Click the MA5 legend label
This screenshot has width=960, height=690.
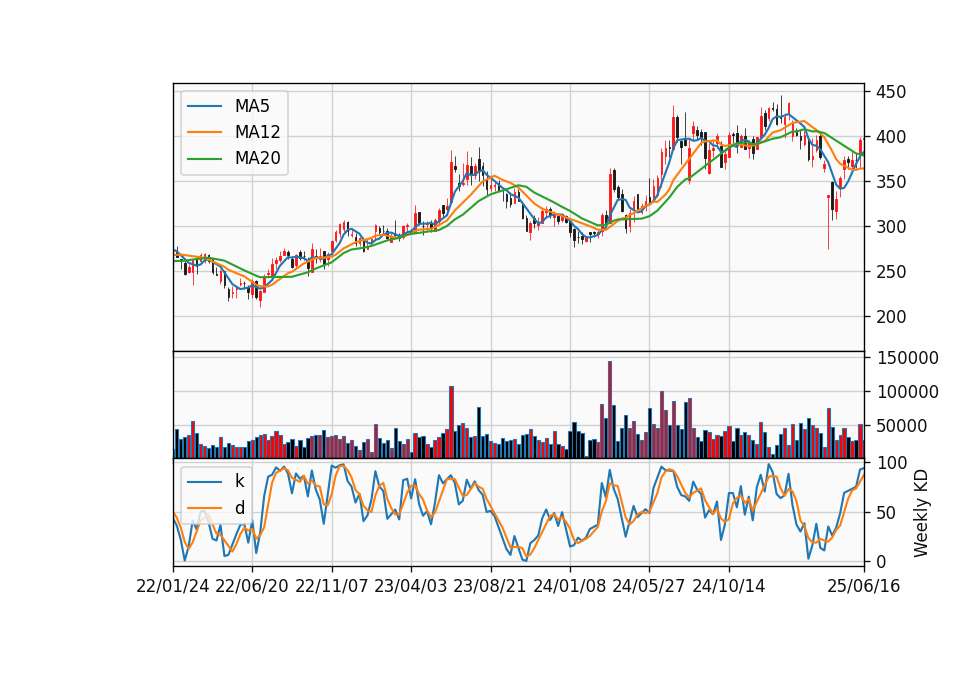pos(252,106)
